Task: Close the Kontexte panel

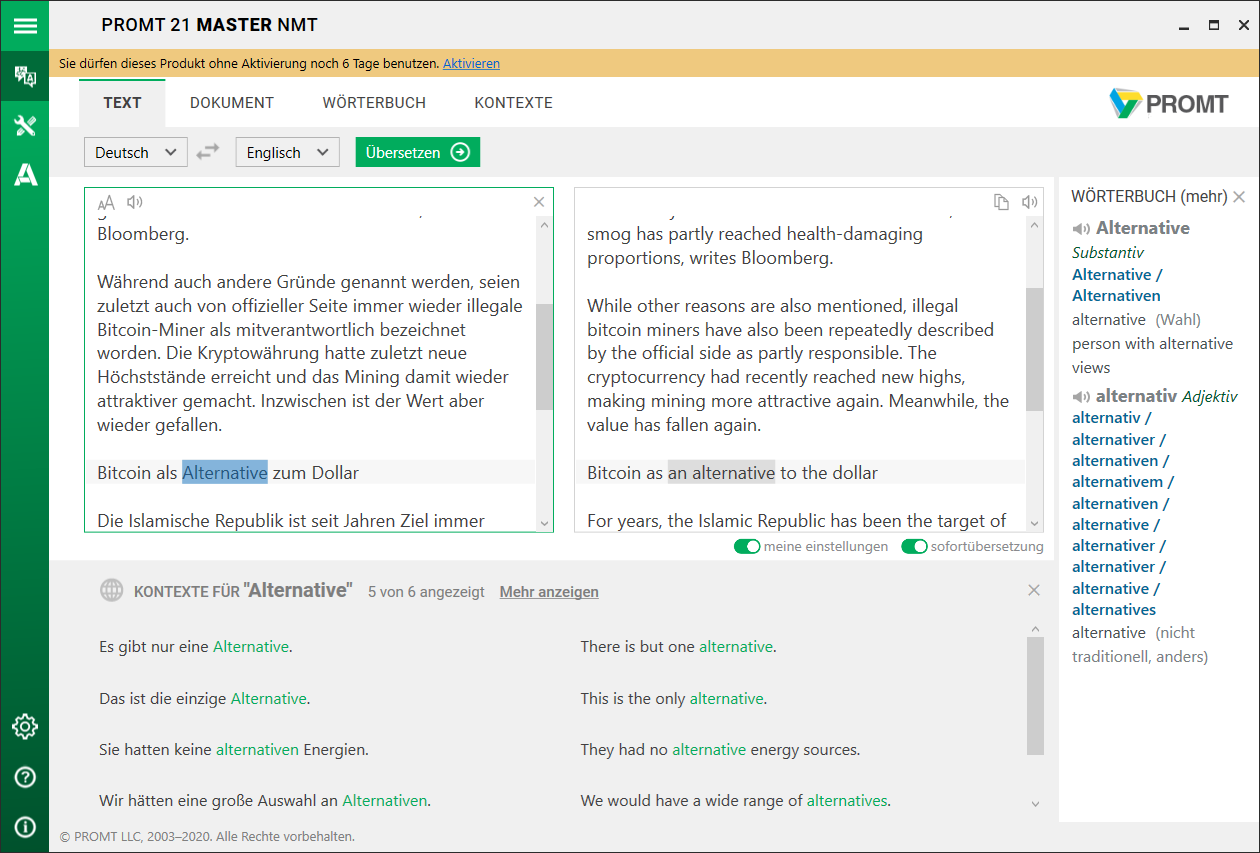Action: tap(1034, 591)
